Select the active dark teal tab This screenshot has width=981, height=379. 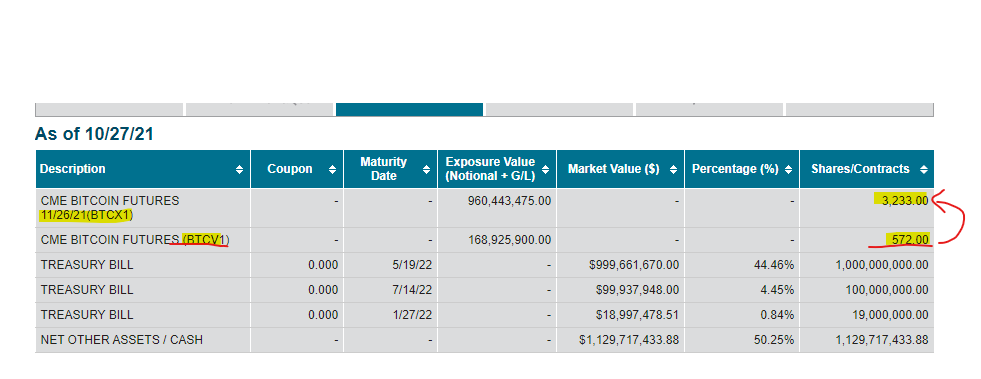pos(409,109)
